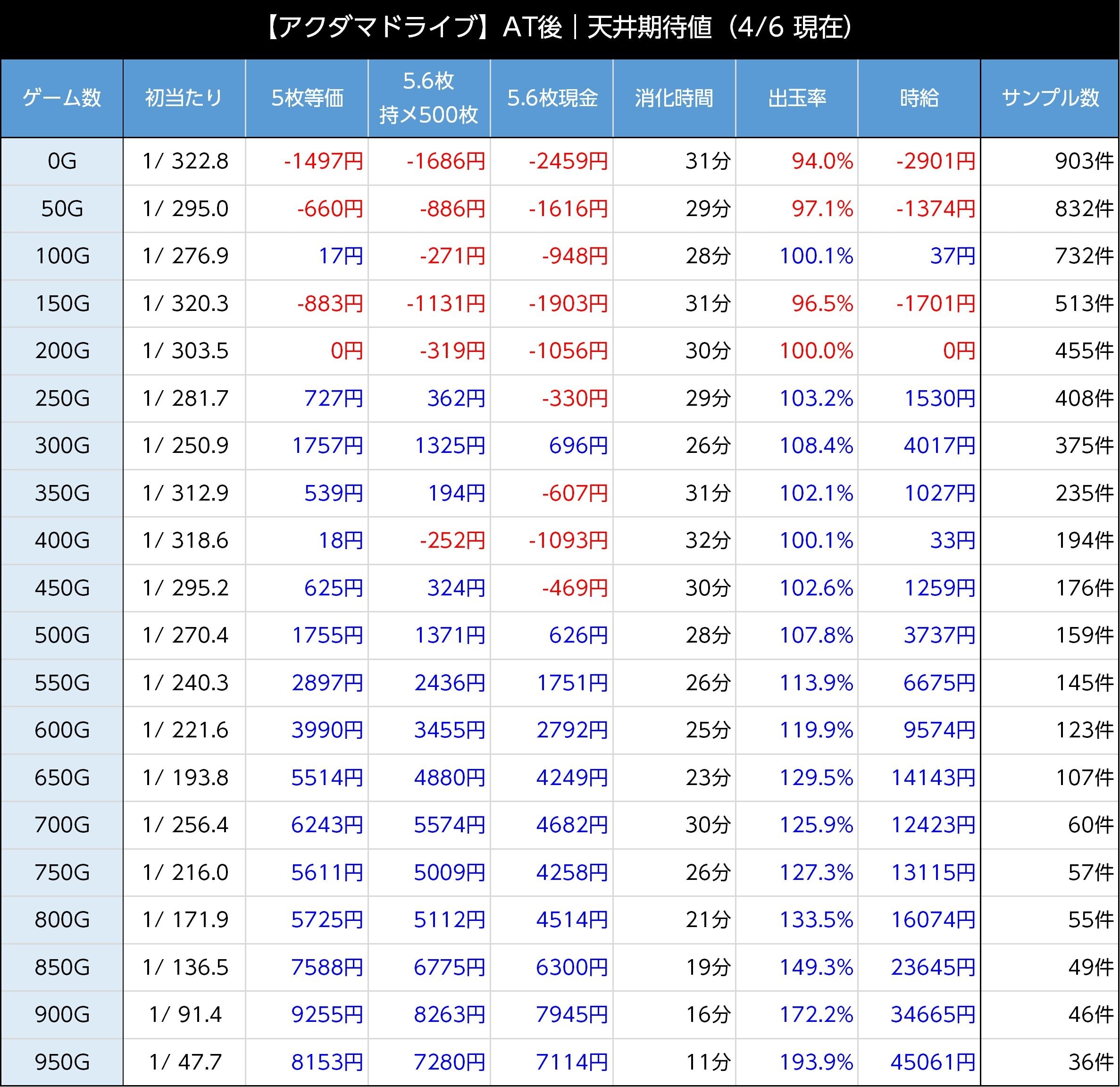
Task: Click the 9255円 cell in 900G row
Action: 327,1014
